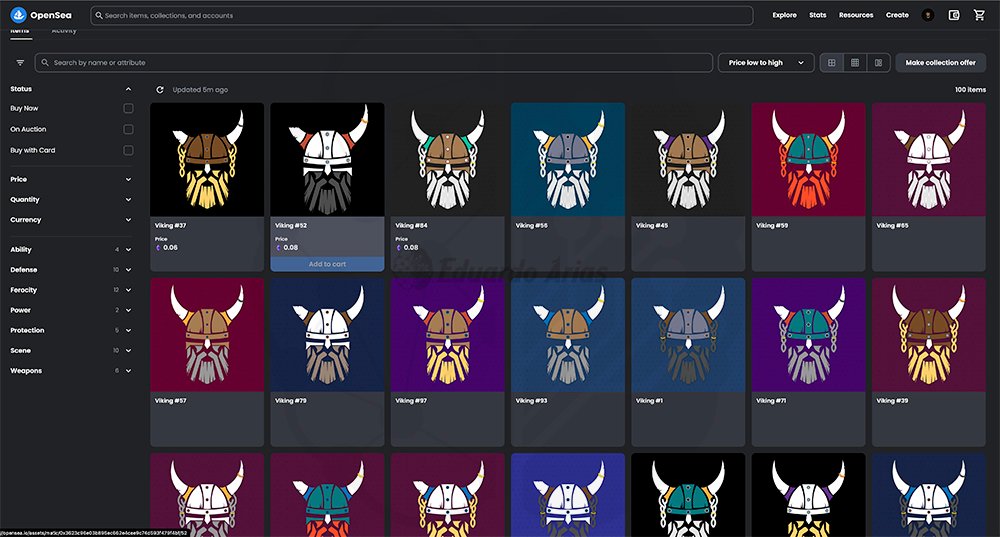
Task: Focus the top search items field
Action: [x=422, y=15]
